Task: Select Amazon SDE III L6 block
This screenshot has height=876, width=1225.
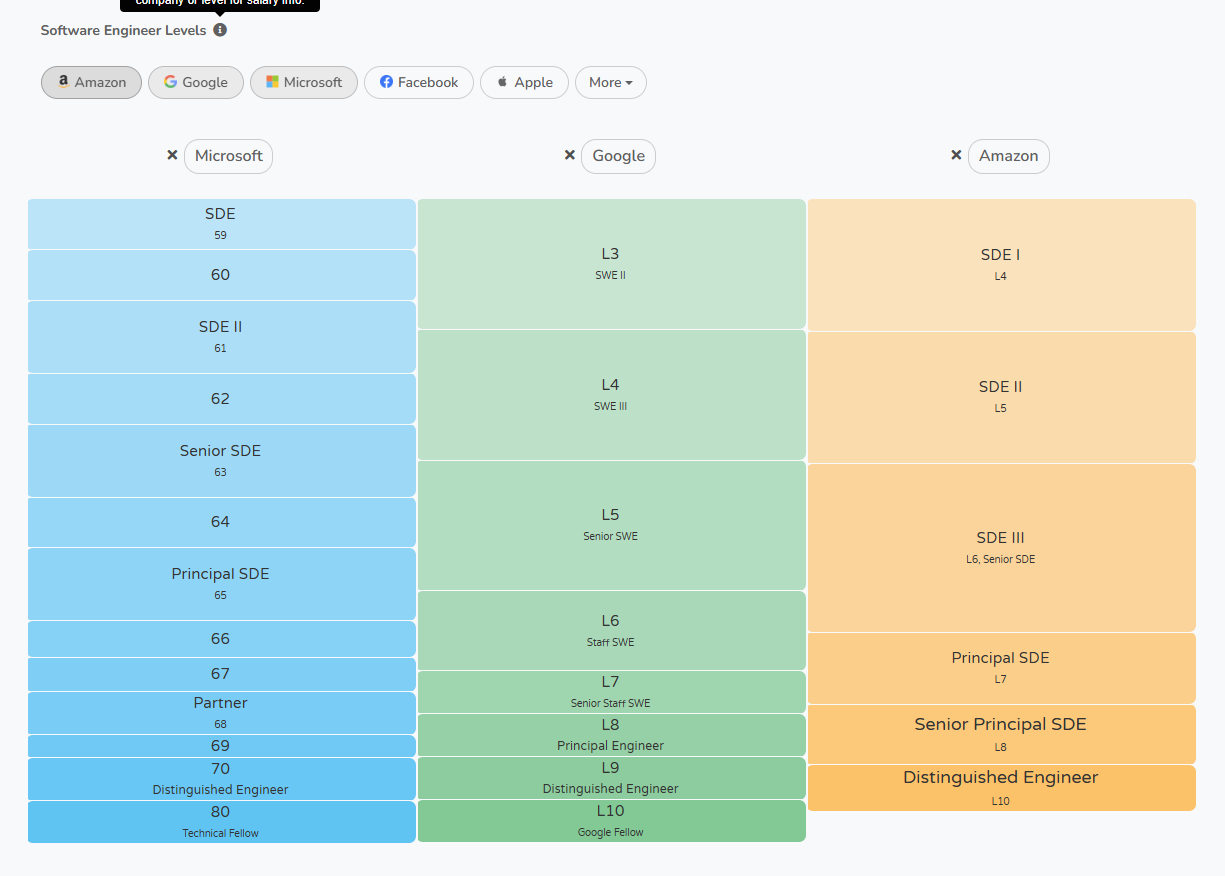Action: click(x=1001, y=548)
